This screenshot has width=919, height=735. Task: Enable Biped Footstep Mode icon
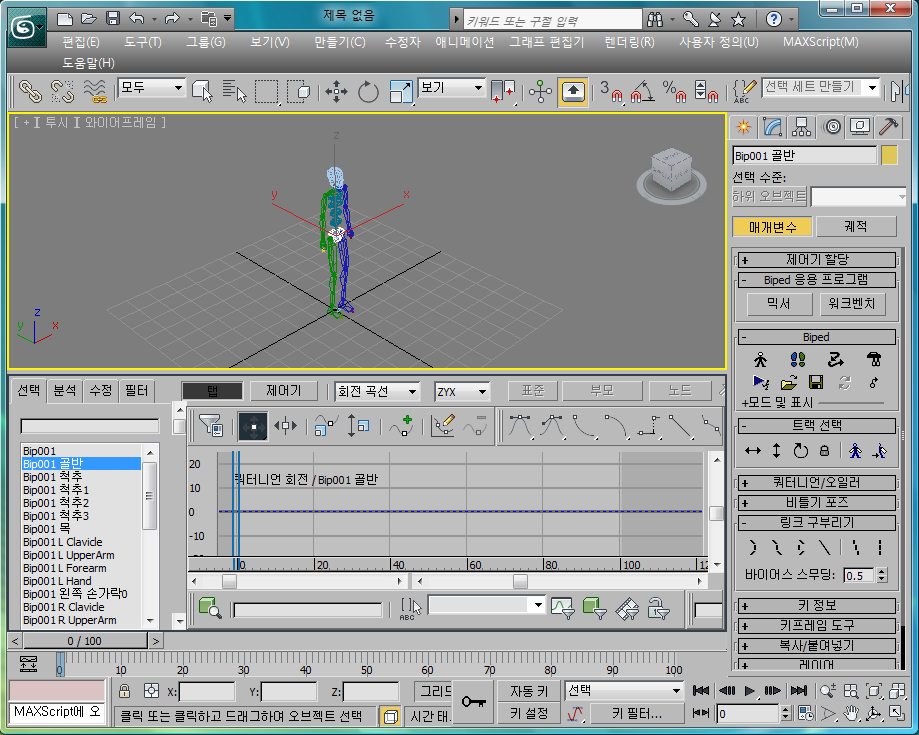click(797, 359)
